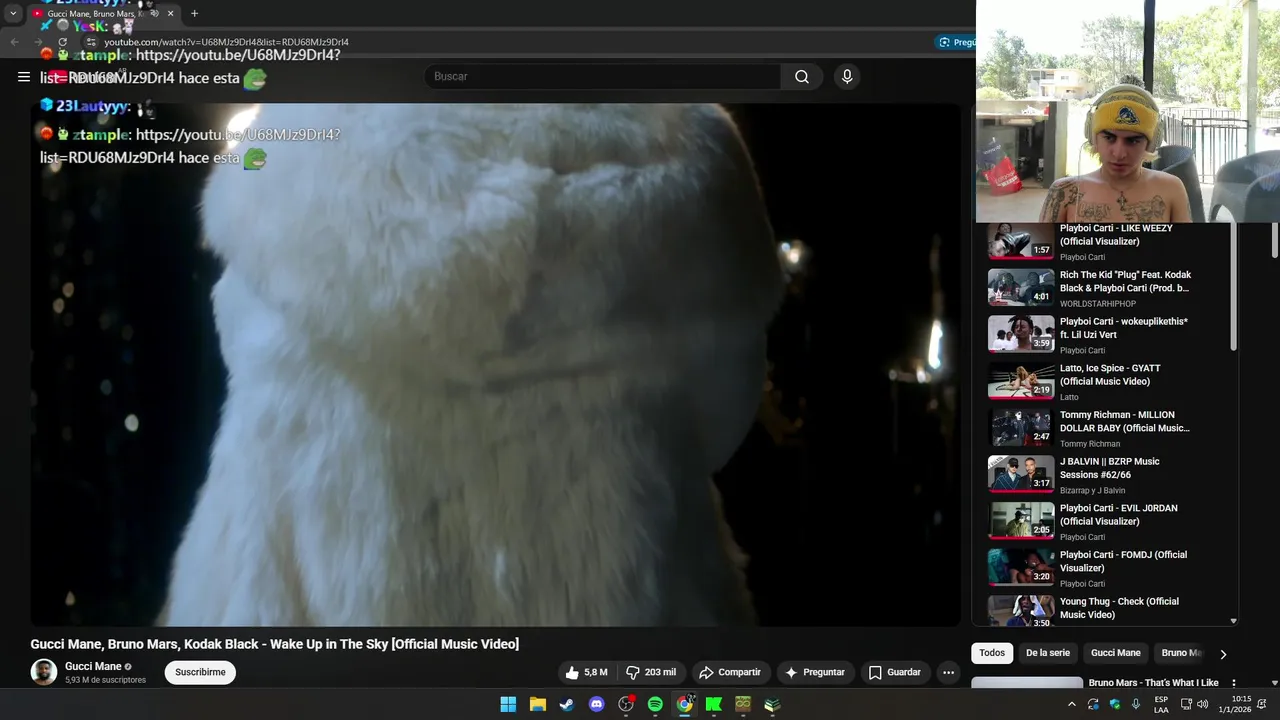Open Discord from the taskbar

[597, 704]
